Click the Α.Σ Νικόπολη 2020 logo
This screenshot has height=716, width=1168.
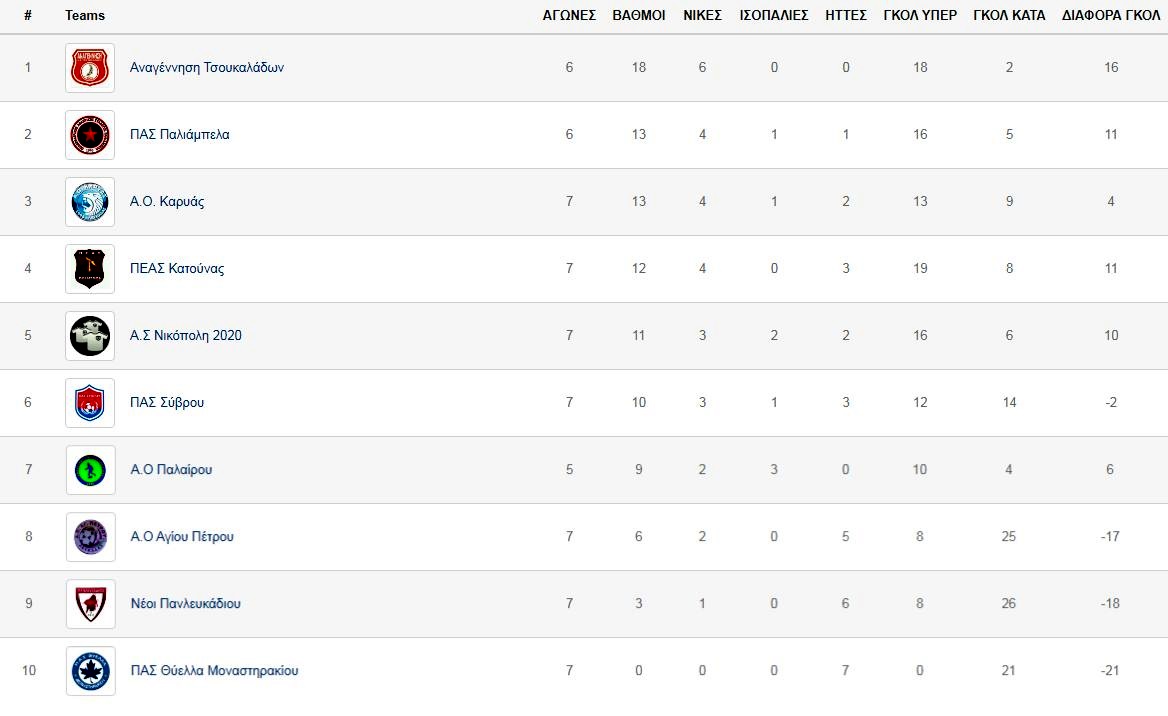pos(90,336)
